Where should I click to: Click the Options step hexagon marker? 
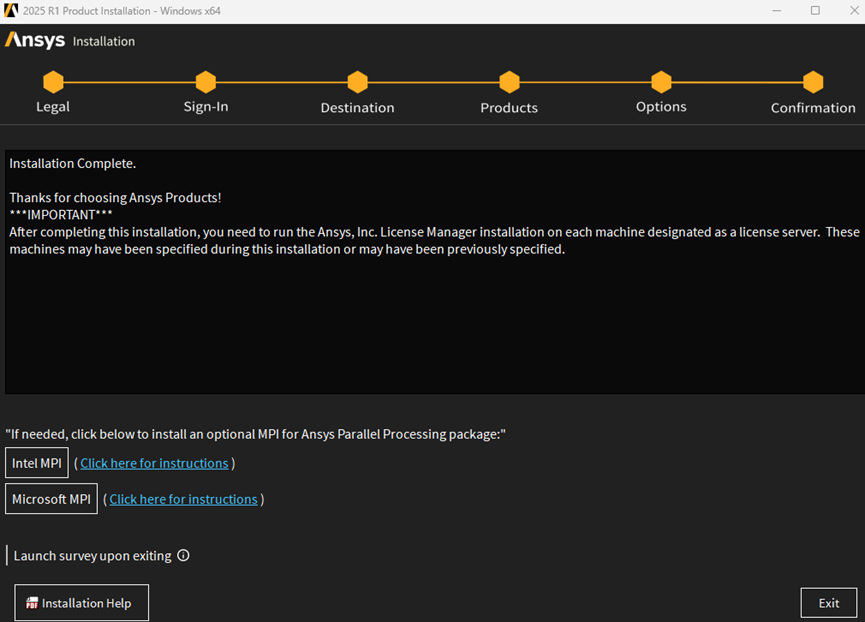tap(661, 82)
